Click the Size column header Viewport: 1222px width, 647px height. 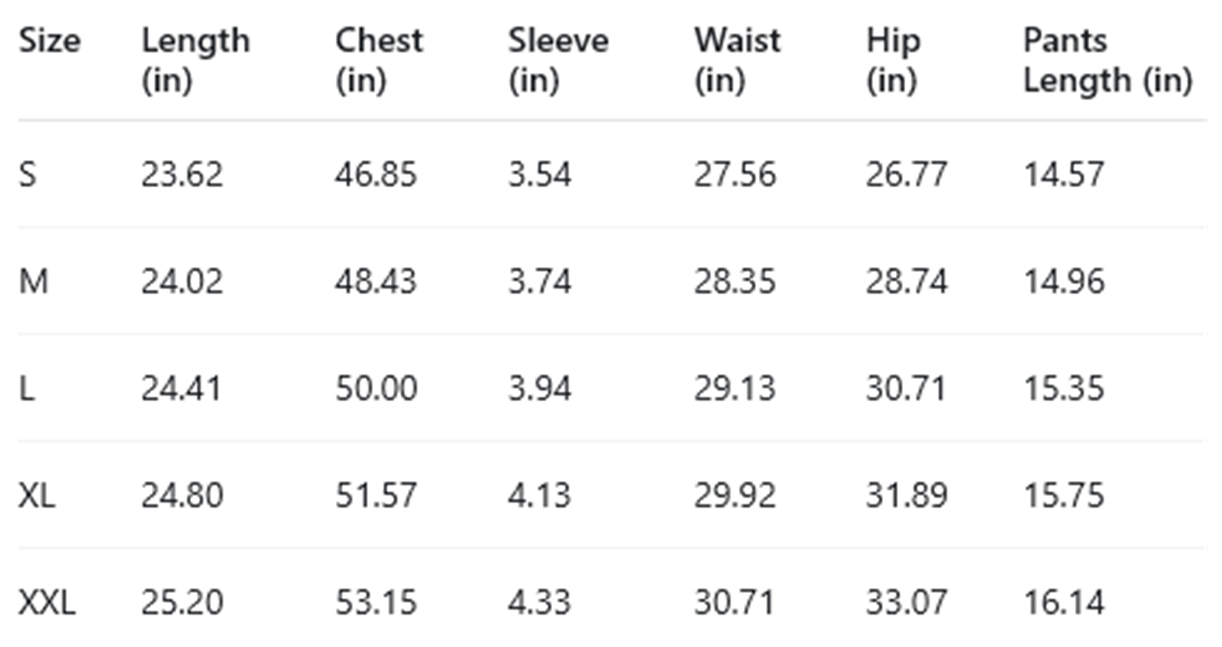point(50,42)
